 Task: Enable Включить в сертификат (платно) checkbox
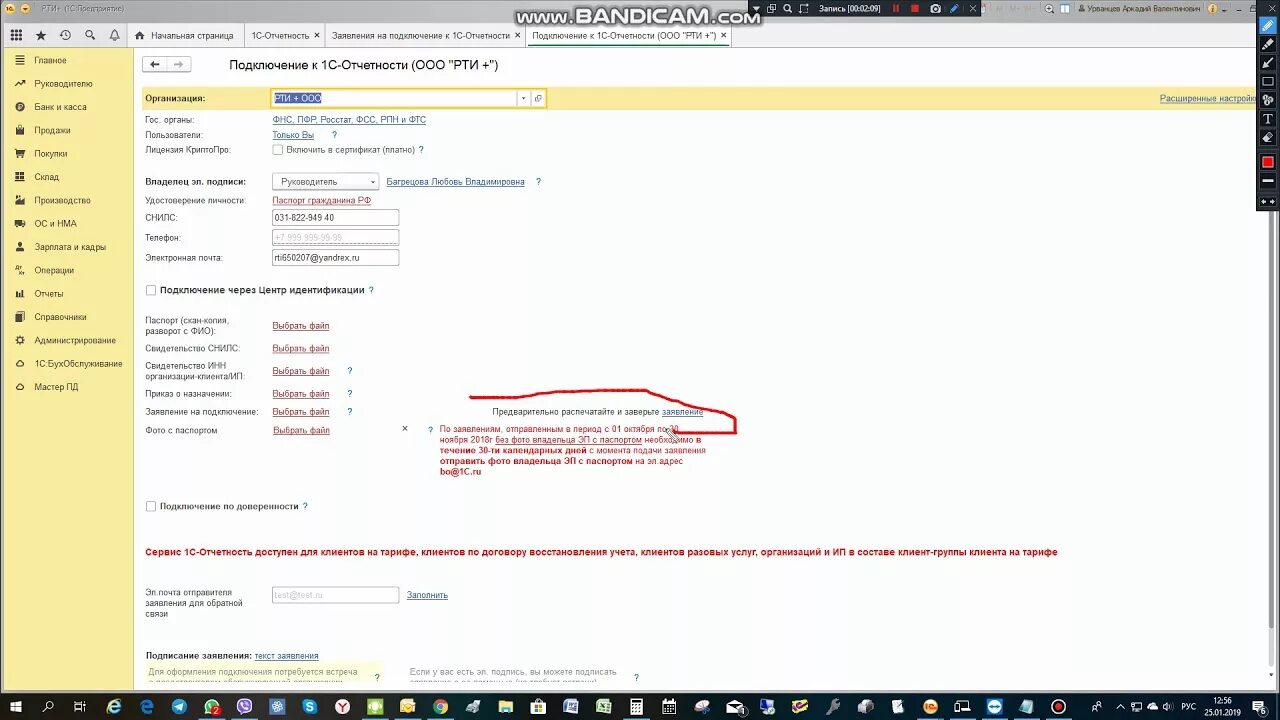pos(278,150)
